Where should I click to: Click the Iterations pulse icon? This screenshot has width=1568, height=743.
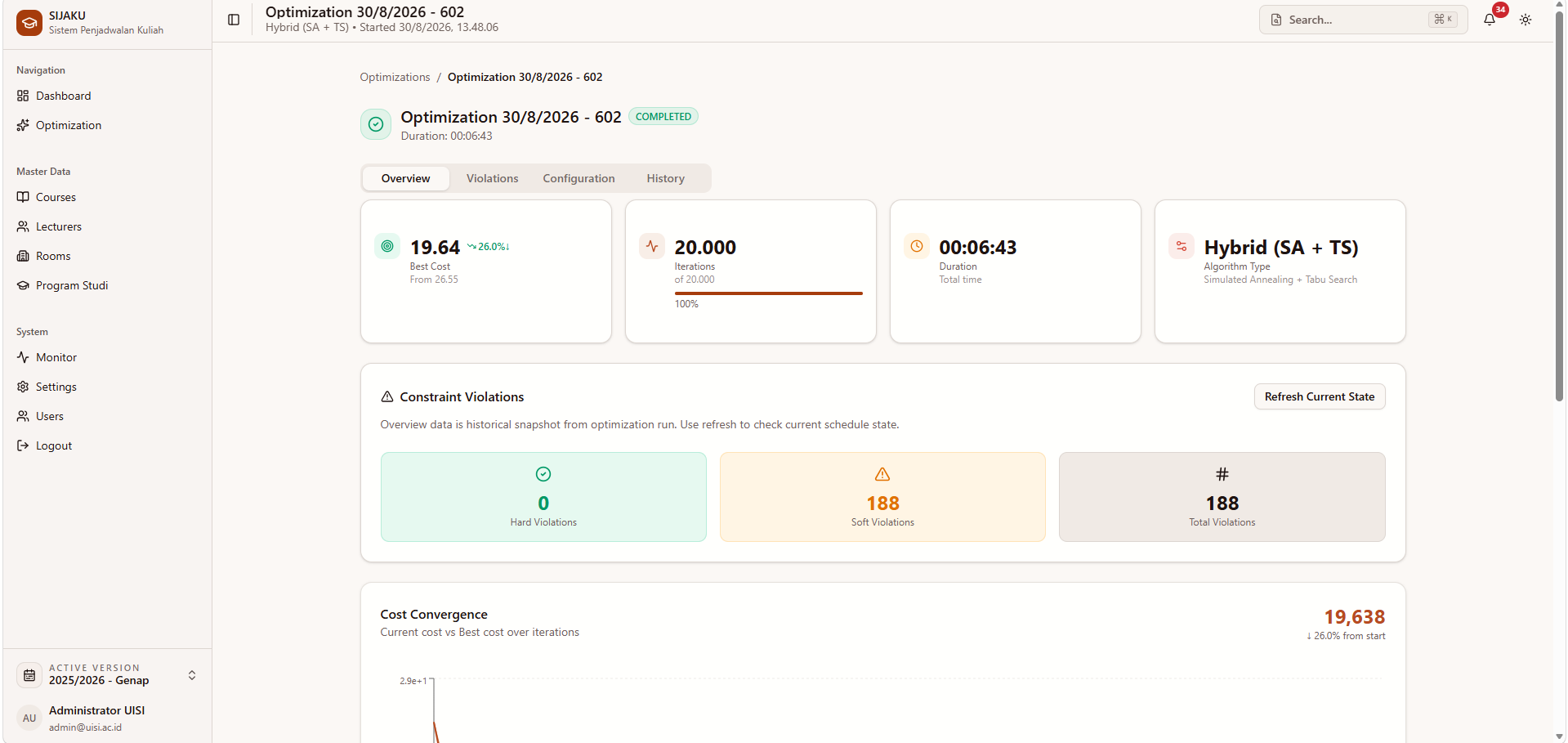pos(652,246)
